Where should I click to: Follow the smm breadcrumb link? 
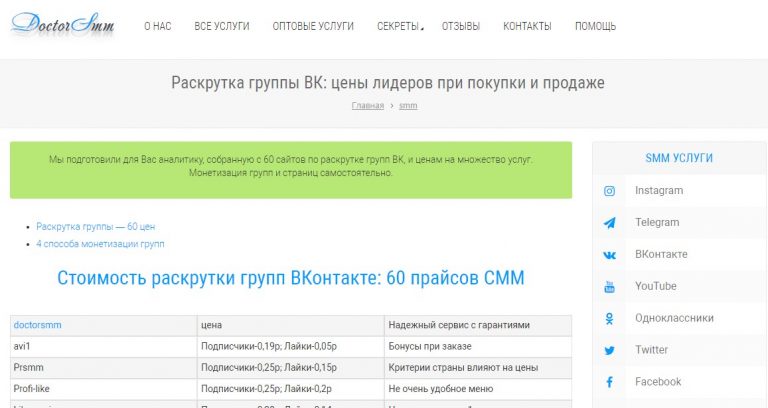[408, 106]
